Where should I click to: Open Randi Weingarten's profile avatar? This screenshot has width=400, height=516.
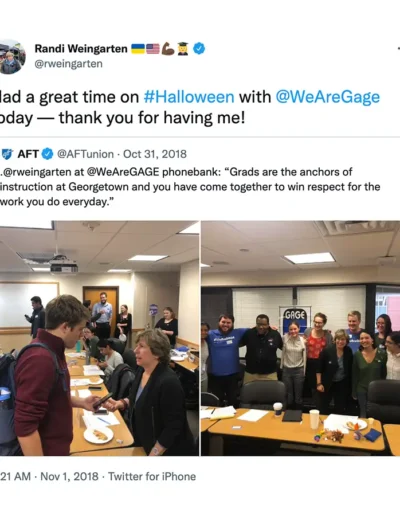point(12,57)
